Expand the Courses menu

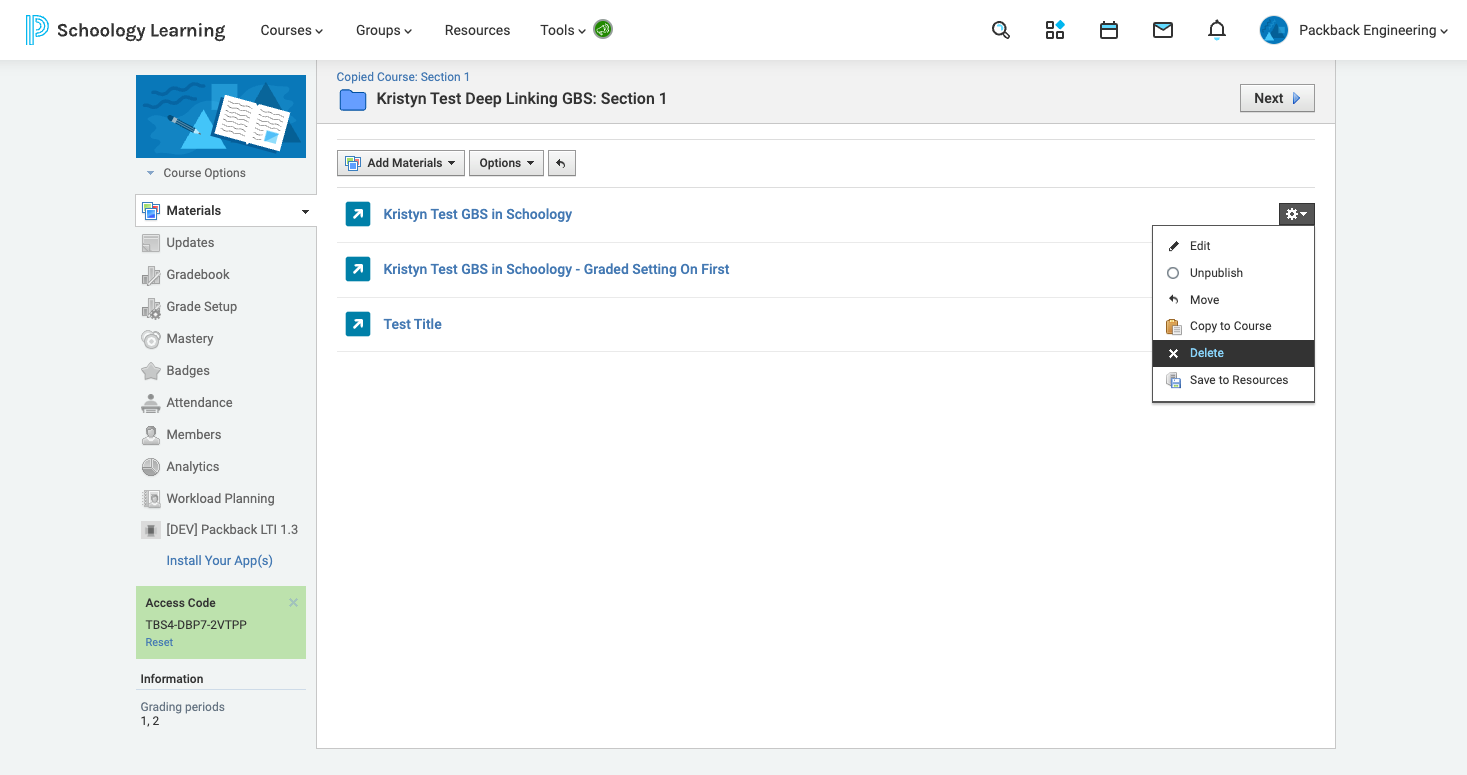click(291, 30)
